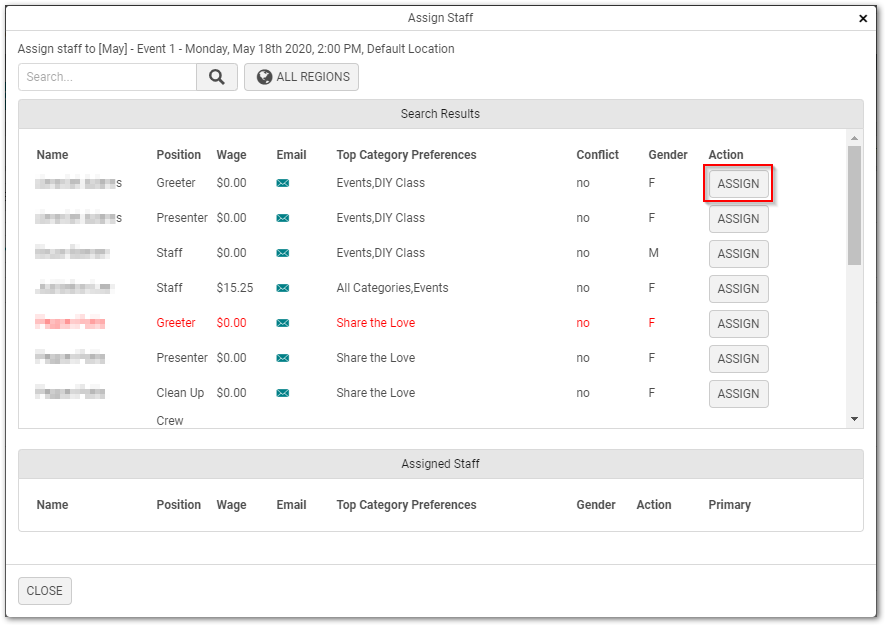Open the ALL REGIONS filter
This screenshot has height=626, width=886.
[302, 77]
